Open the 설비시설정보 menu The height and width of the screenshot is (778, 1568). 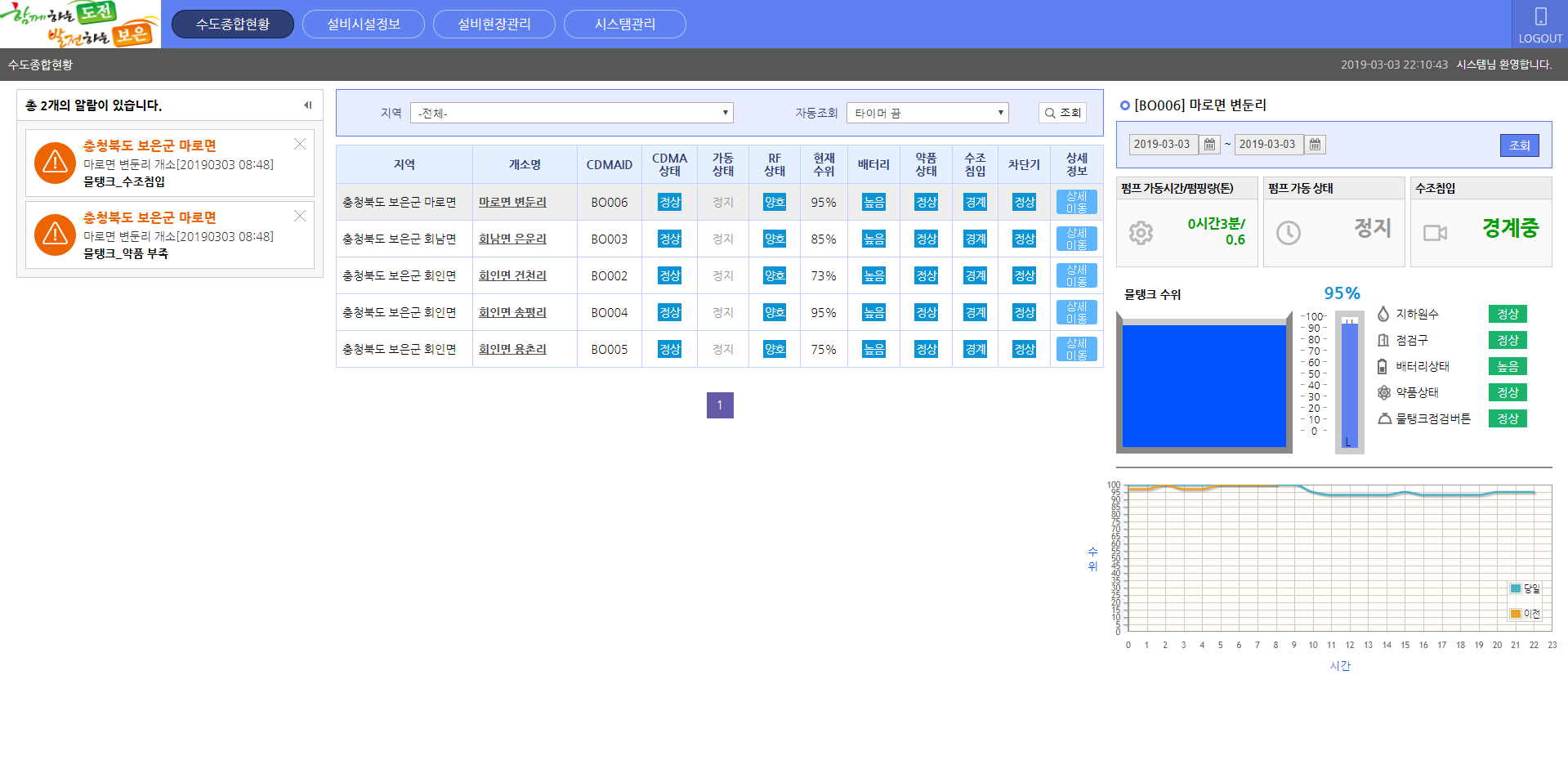(x=364, y=25)
